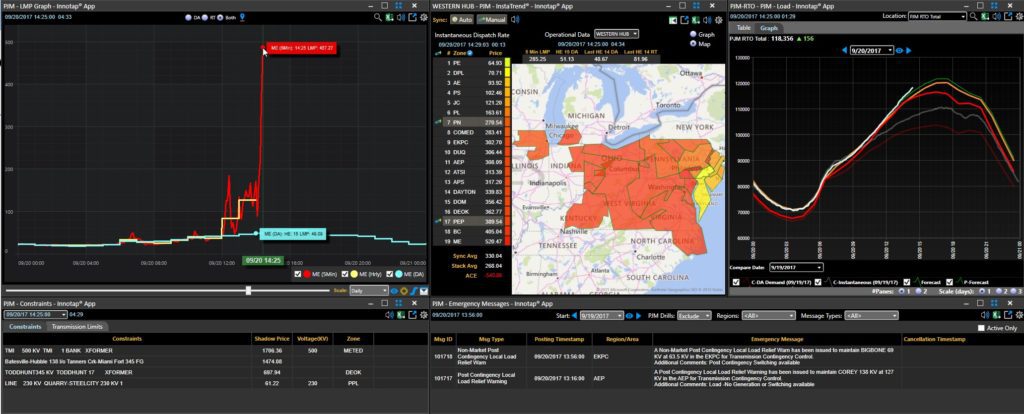Click the time slider handle below LMP graph
The width and height of the screenshot is (1024, 414).
coord(248,290)
